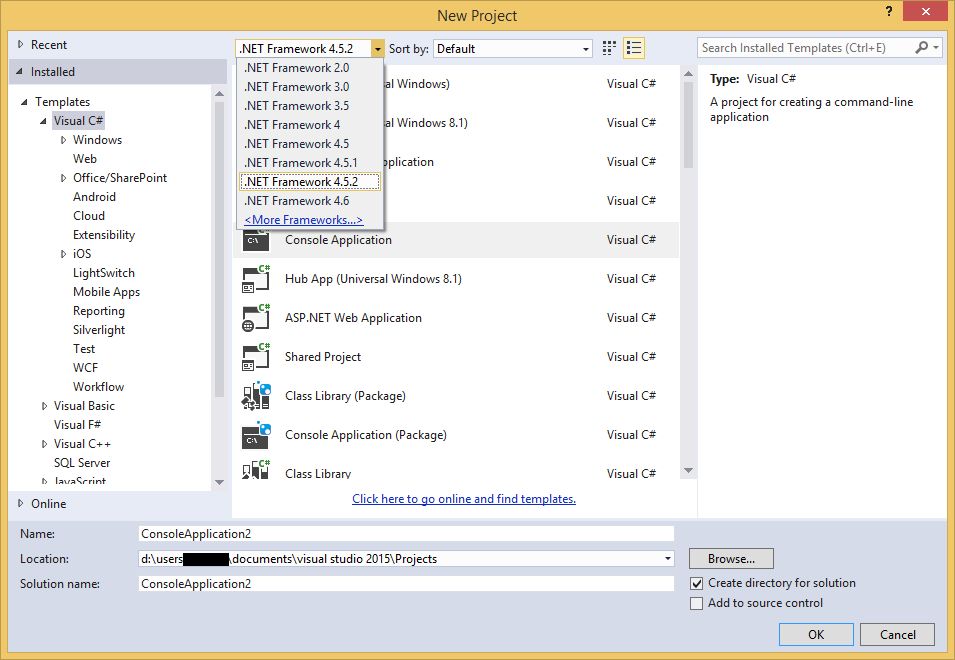Choose .NET Framework 4
Image resolution: width=955 pixels, height=660 pixels.
click(310, 124)
